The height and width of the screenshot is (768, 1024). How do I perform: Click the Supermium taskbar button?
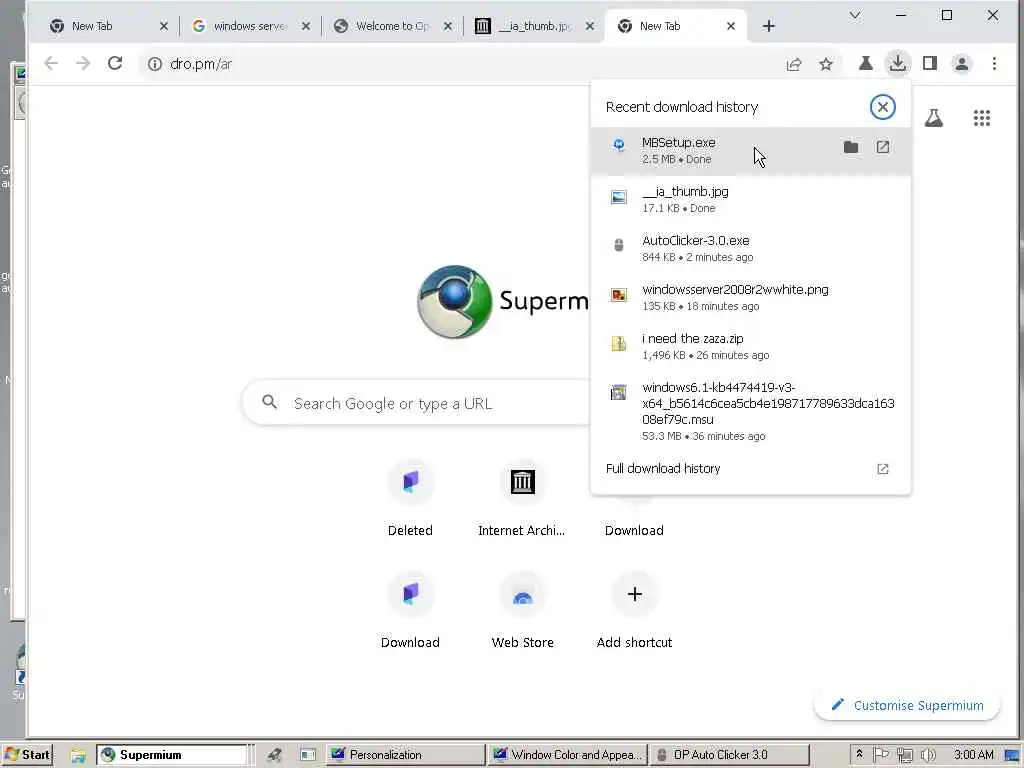point(173,755)
